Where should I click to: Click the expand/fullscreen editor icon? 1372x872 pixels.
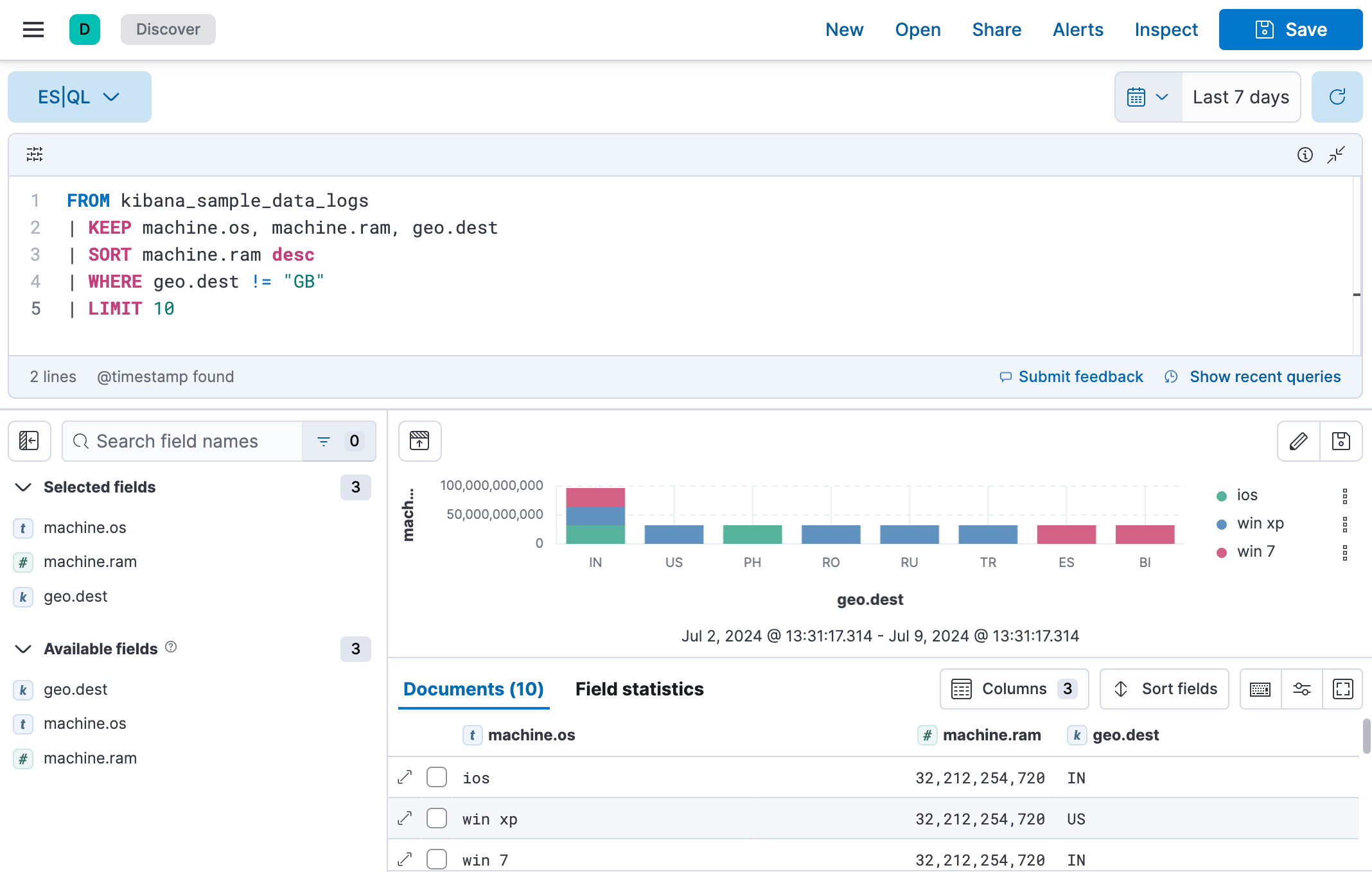click(x=1337, y=154)
